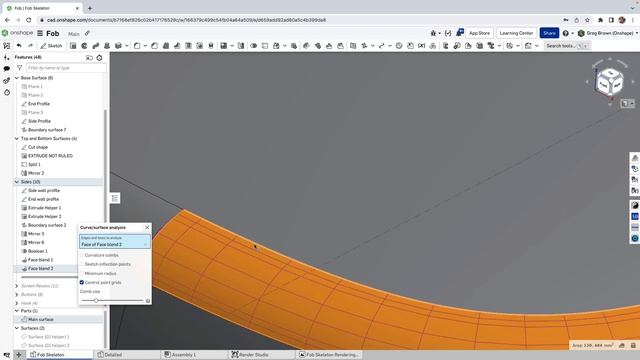The height and width of the screenshot is (360, 640).
Task: Expand the Screen Recess folder
Action: point(17,286)
